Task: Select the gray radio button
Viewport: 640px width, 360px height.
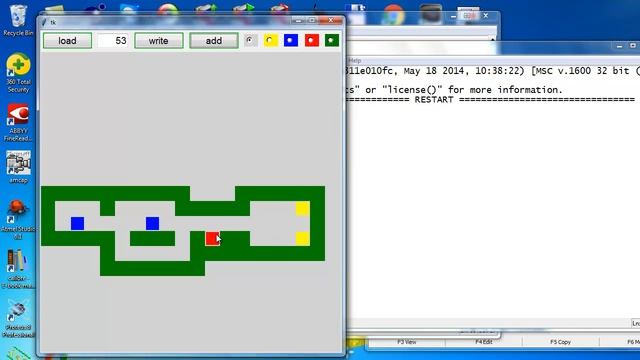Action: [x=250, y=40]
